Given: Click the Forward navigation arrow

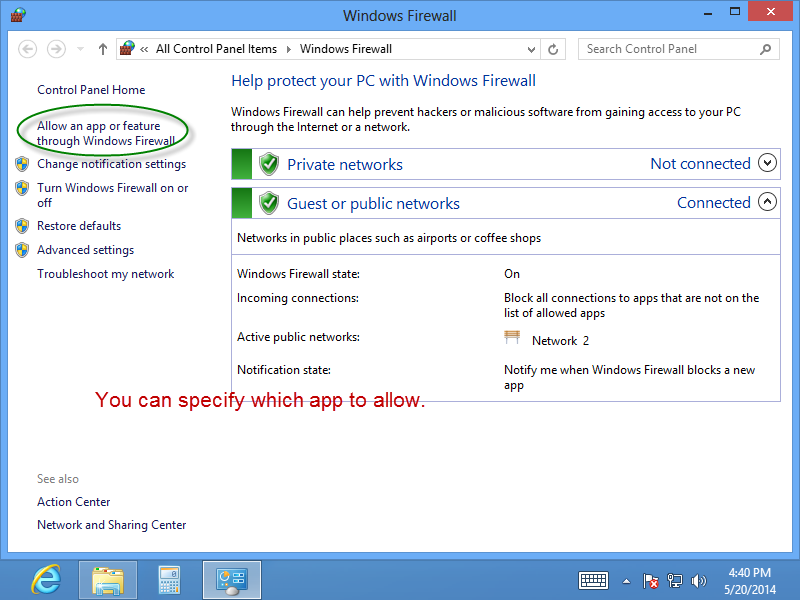Looking at the screenshot, I should 56,49.
